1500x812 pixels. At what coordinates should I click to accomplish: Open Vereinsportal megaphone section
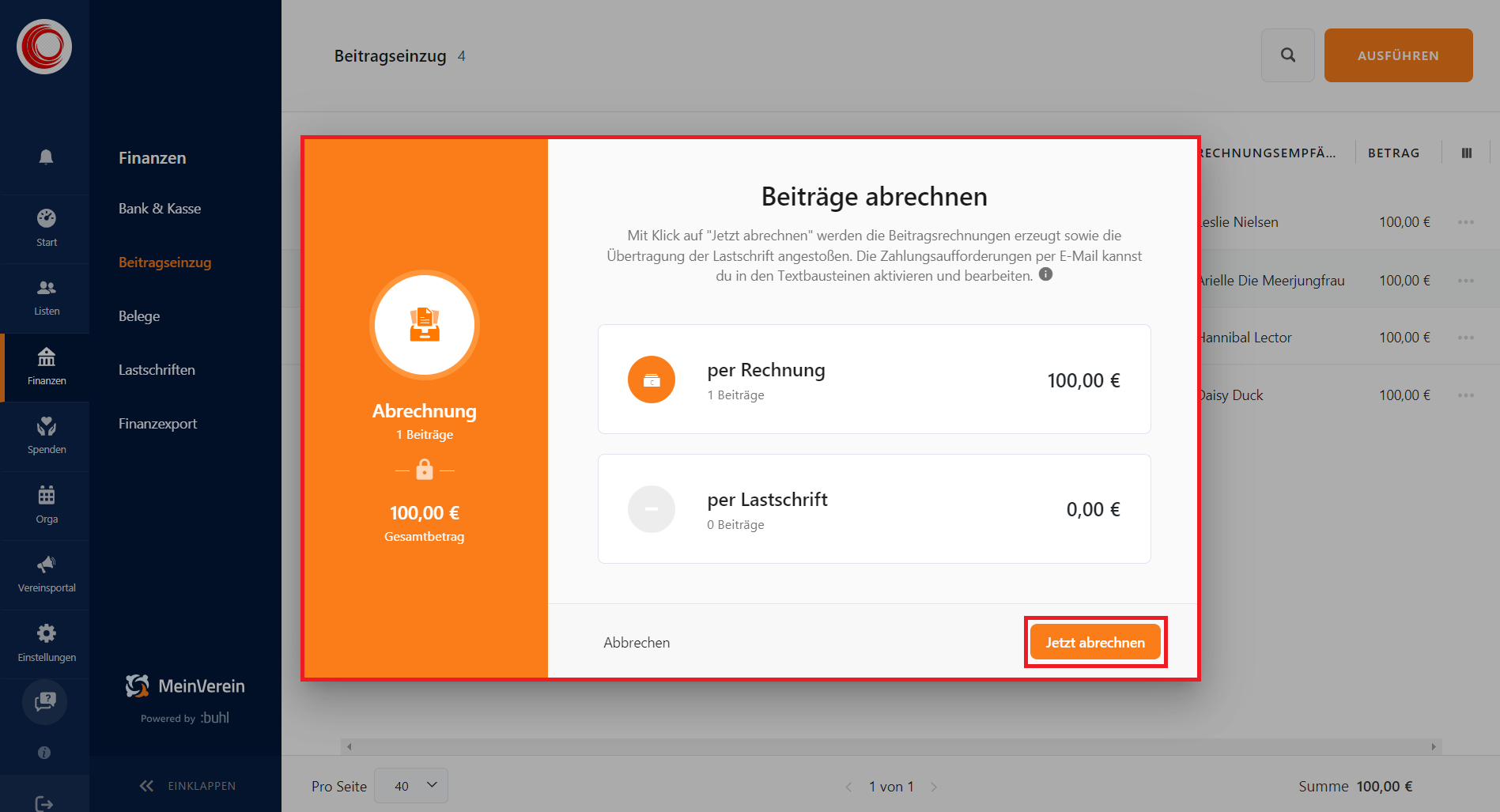click(x=46, y=575)
